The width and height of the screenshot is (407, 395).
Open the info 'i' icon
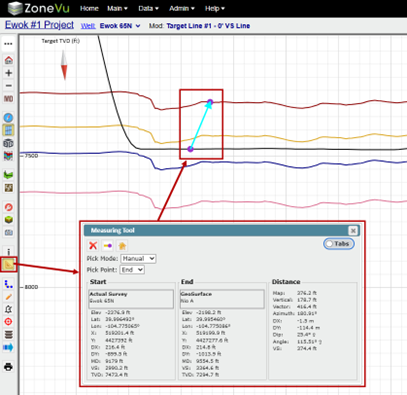[8, 252]
